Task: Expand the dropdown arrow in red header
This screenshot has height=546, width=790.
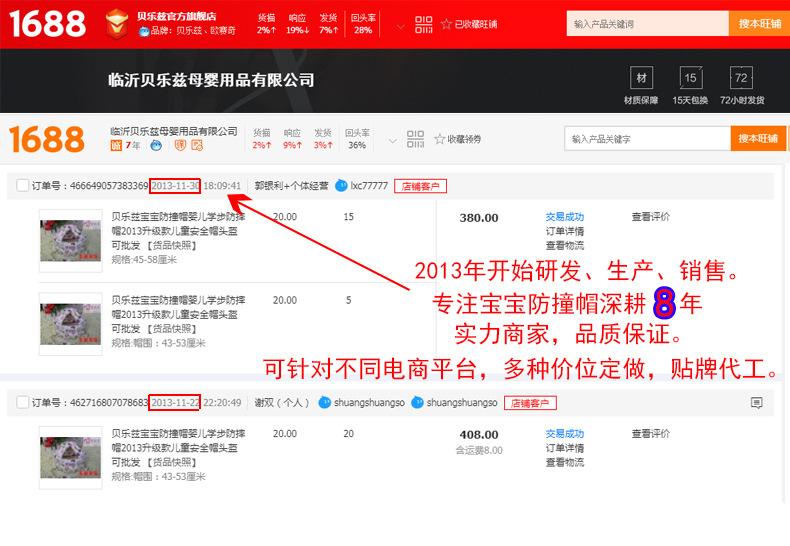Action: click(400, 25)
